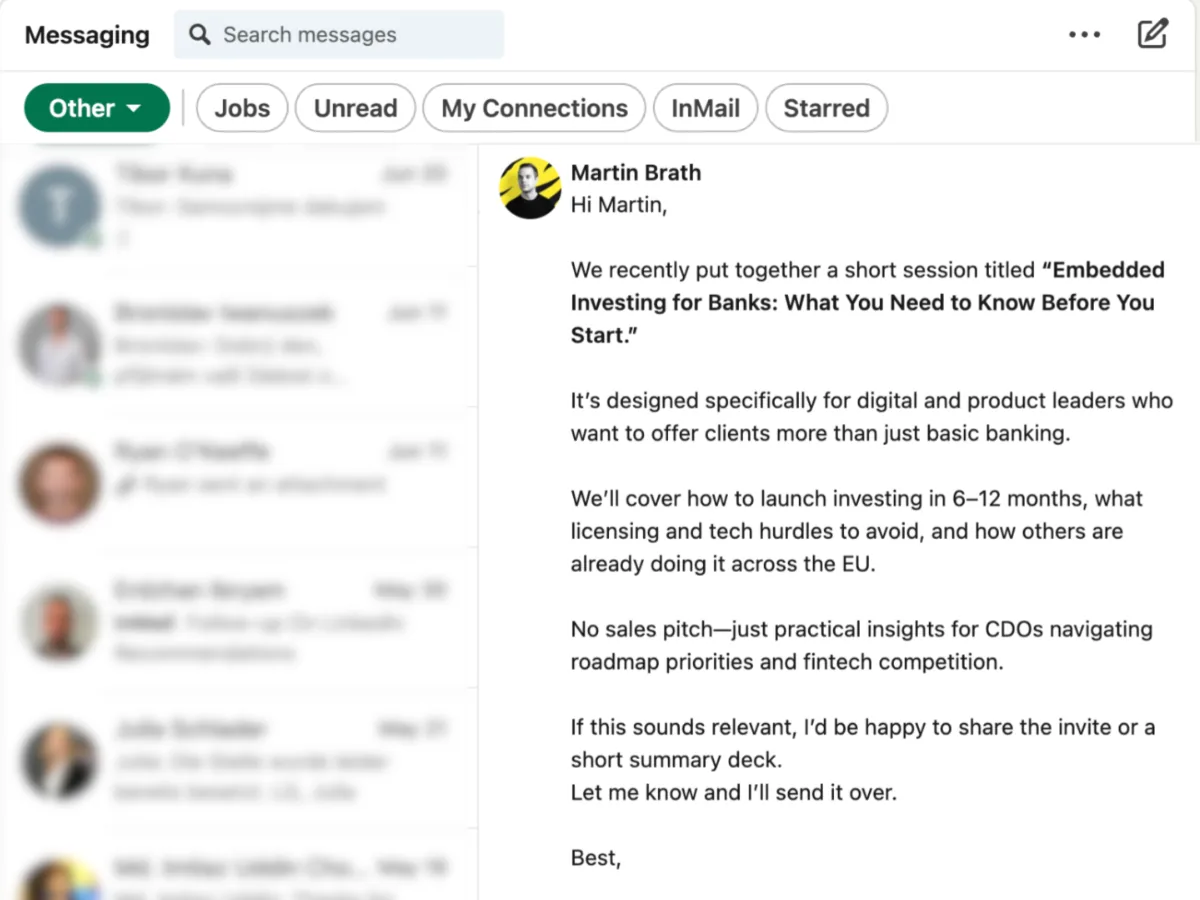Open the Martin Brath sender name link
1200x900 pixels.
(x=636, y=173)
